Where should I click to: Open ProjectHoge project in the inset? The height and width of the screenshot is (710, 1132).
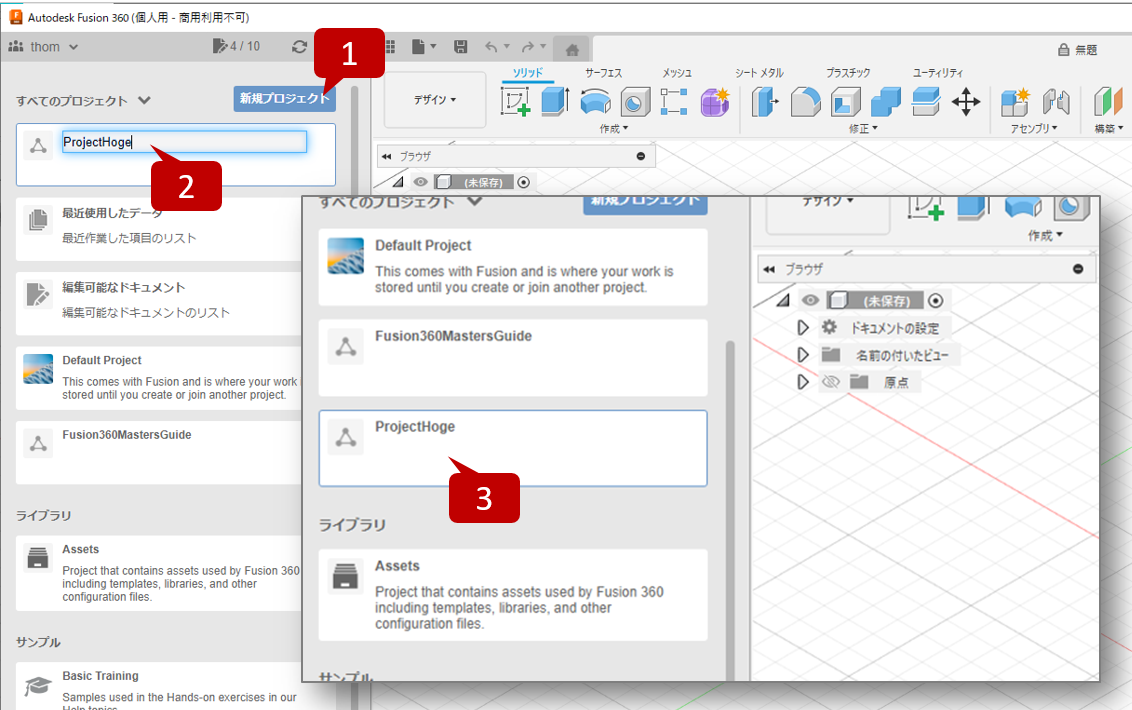(x=513, y=449)
